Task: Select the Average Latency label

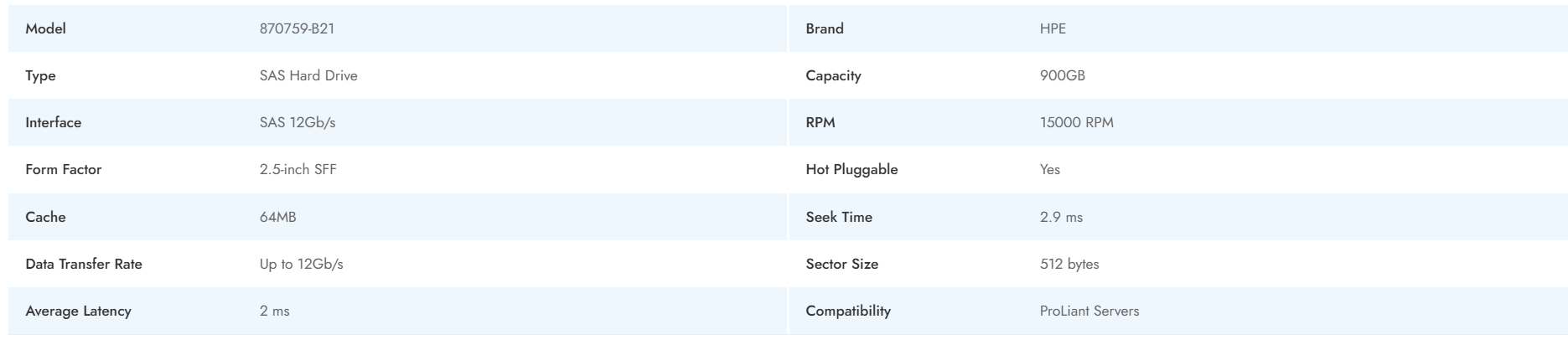Action: [x=78, y=311]
